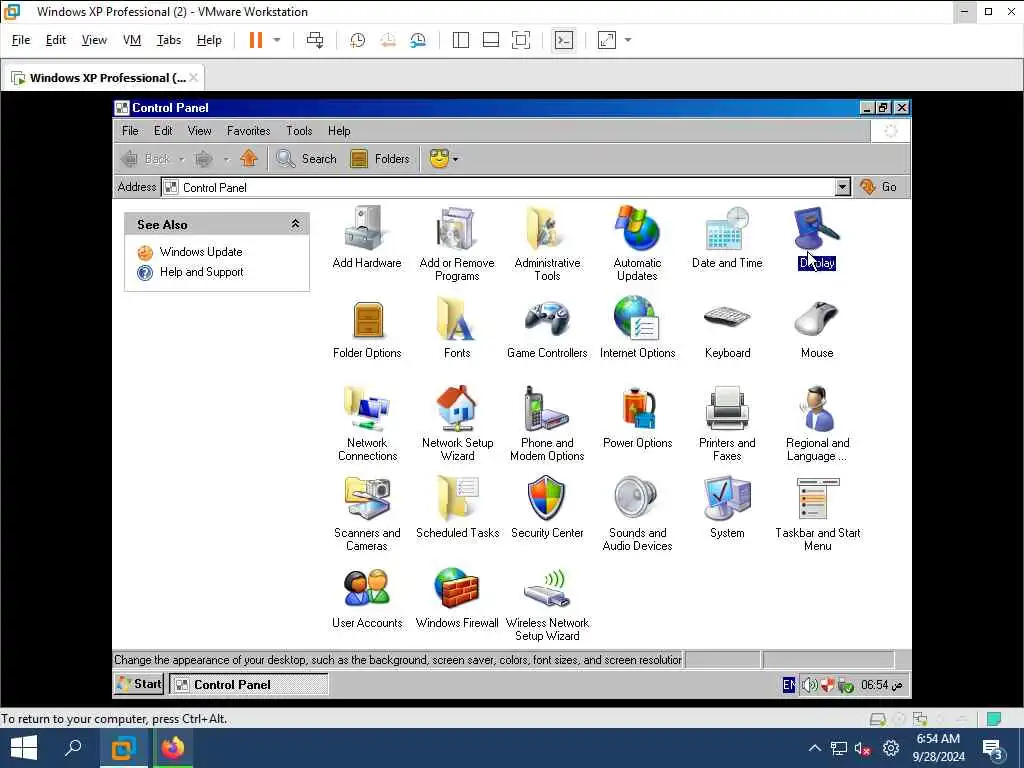Image resolution: width=1024 pixels, height=768 pixels.
Task: Click the Search toolbar button
Action: point(306,159)
